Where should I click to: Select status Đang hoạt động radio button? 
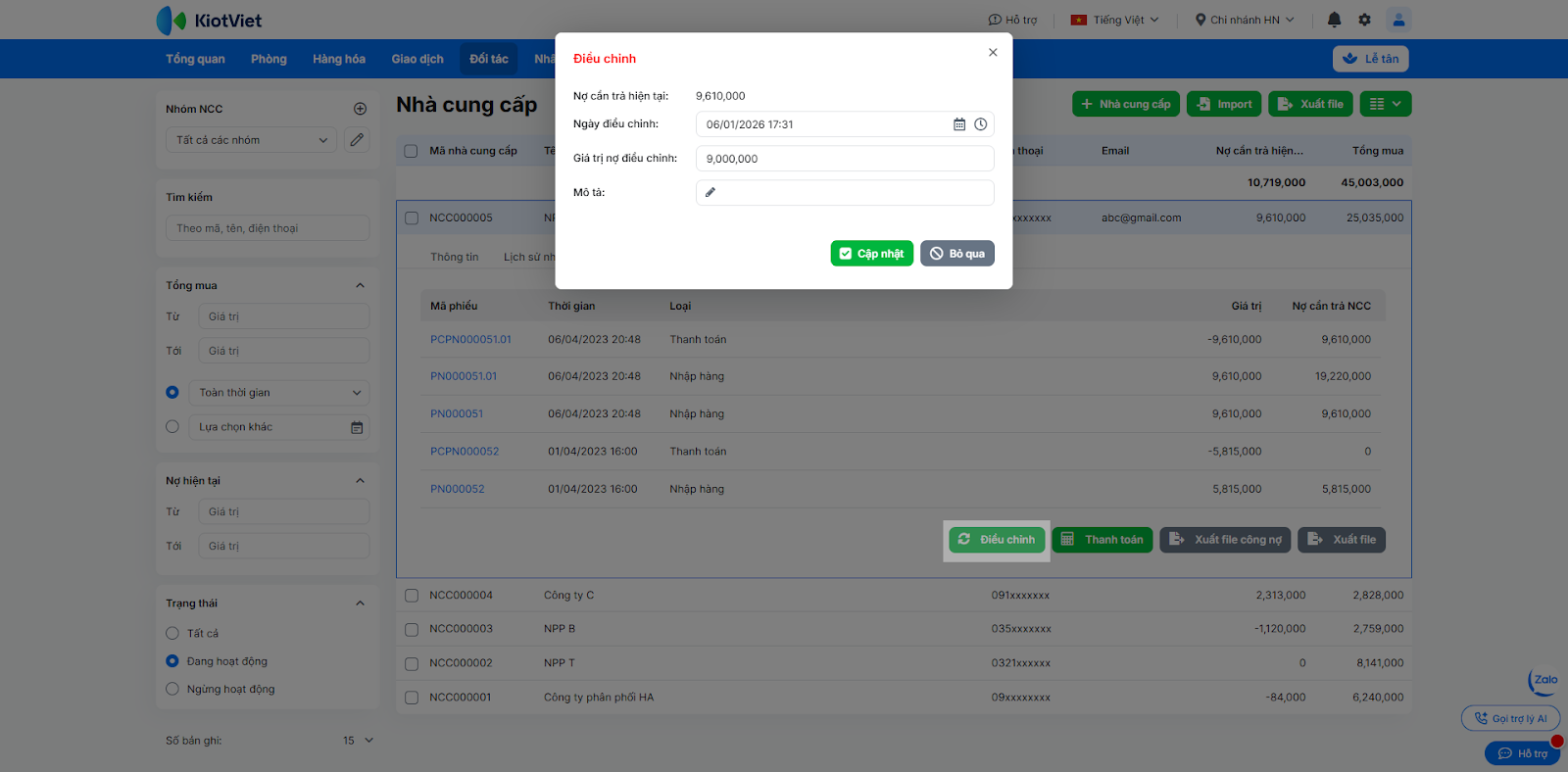(x=172, y=661)
